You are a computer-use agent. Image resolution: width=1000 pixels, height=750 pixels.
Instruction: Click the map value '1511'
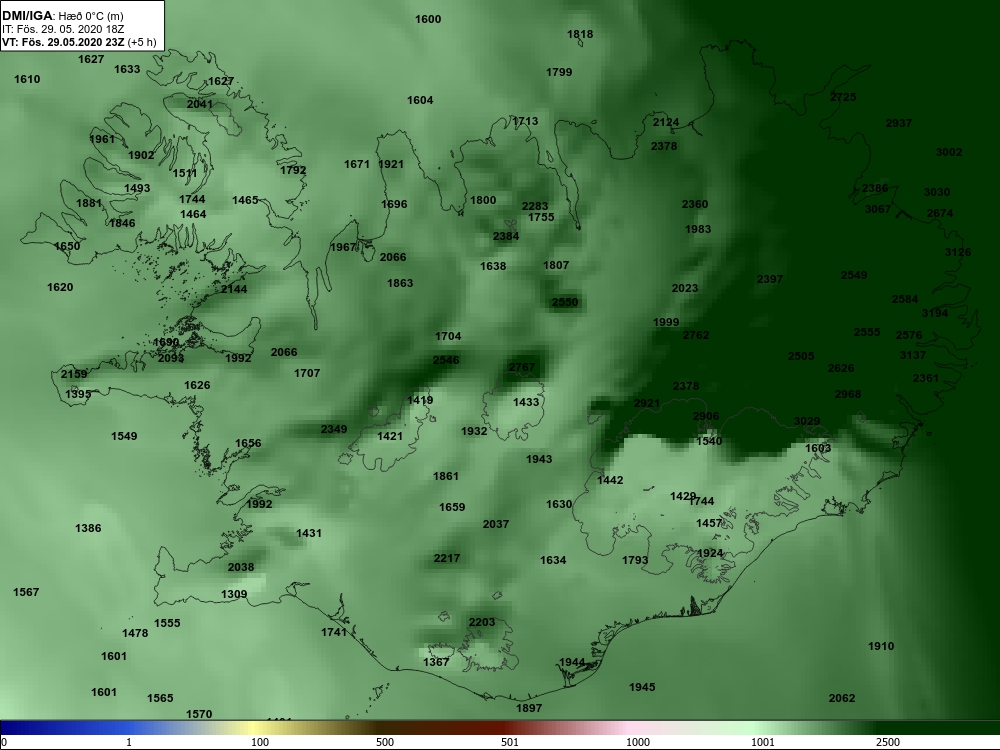(185, 173)
